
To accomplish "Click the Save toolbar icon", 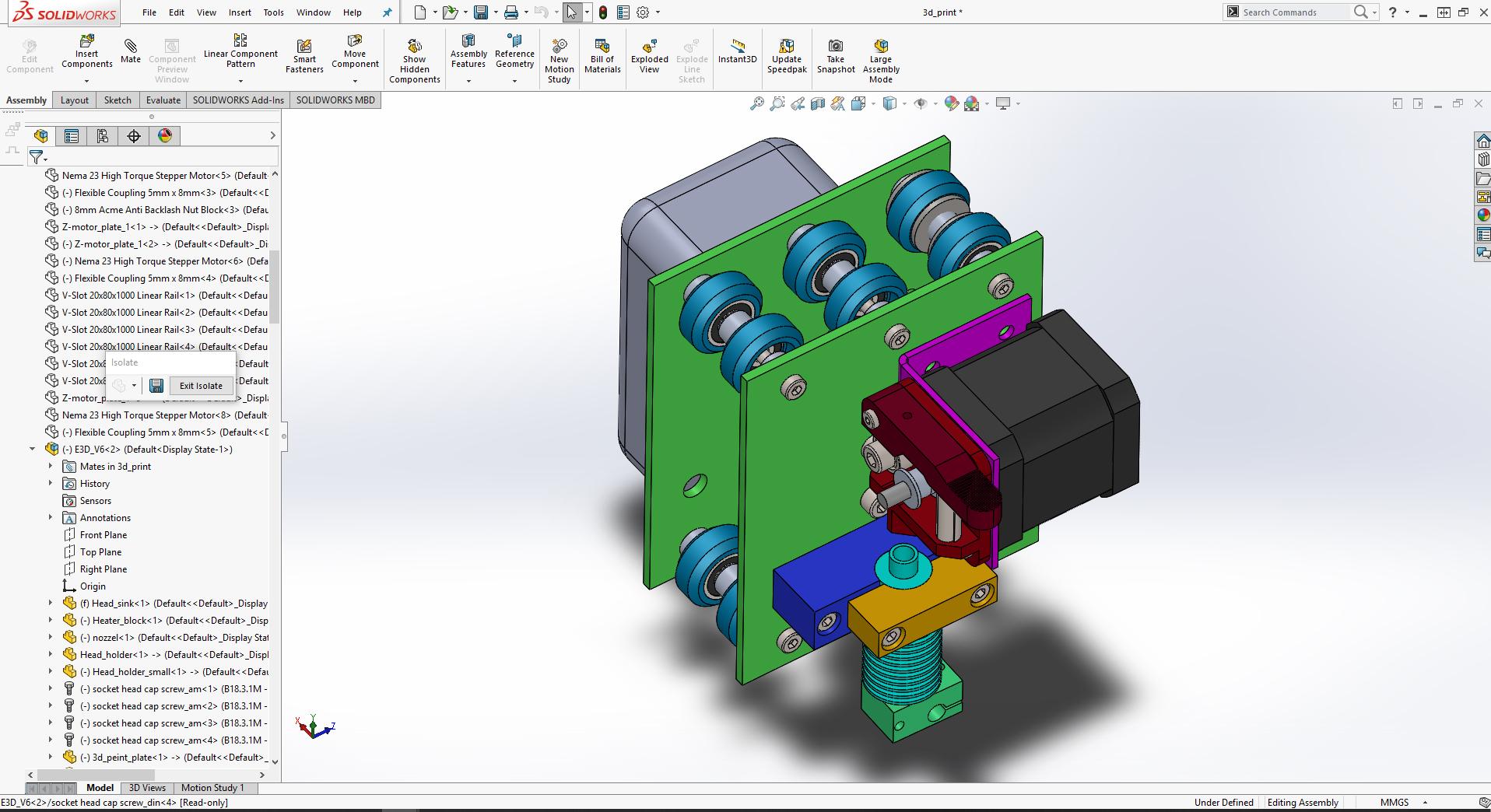I will [x=481, y=12].
